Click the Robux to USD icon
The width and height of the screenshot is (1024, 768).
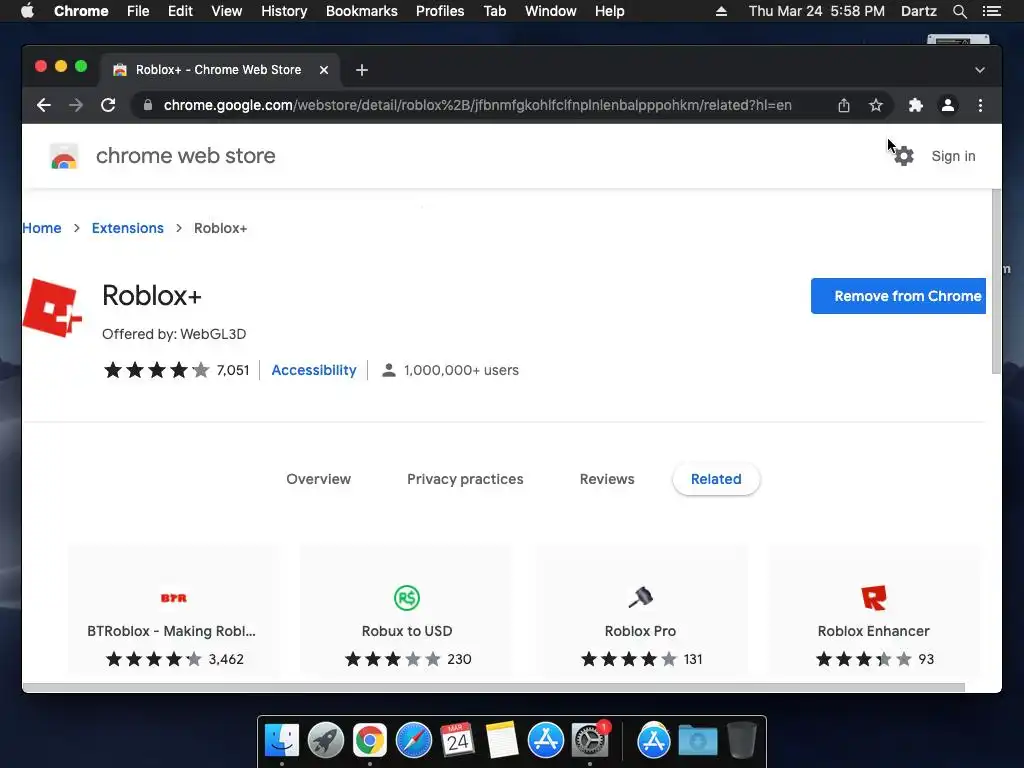click(407, 598)
